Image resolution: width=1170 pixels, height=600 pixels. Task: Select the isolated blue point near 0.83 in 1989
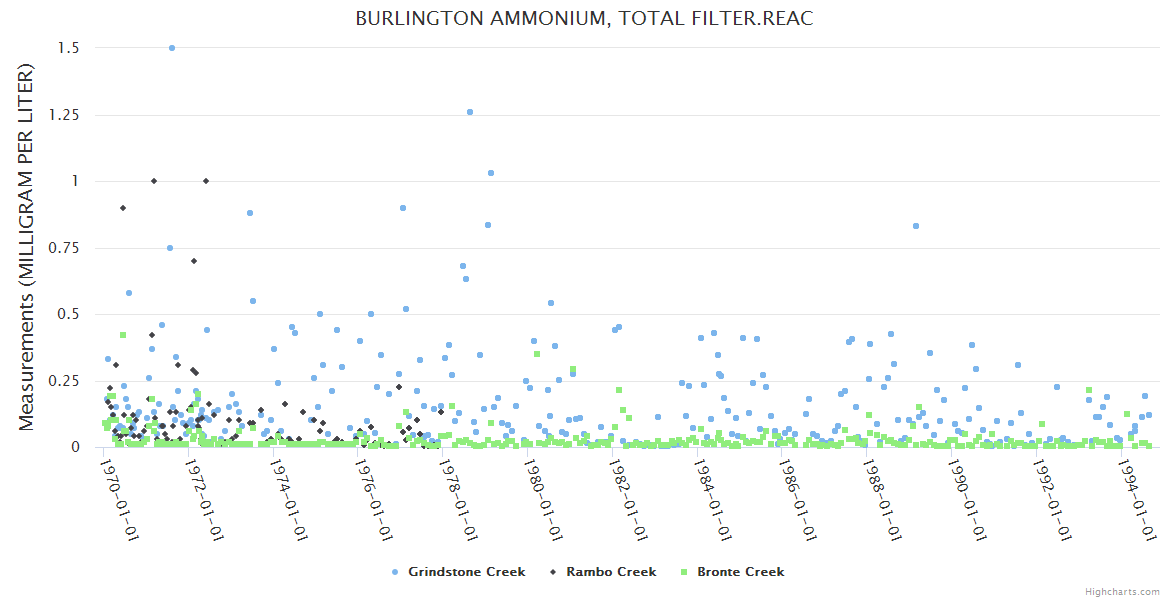[916, 226]
